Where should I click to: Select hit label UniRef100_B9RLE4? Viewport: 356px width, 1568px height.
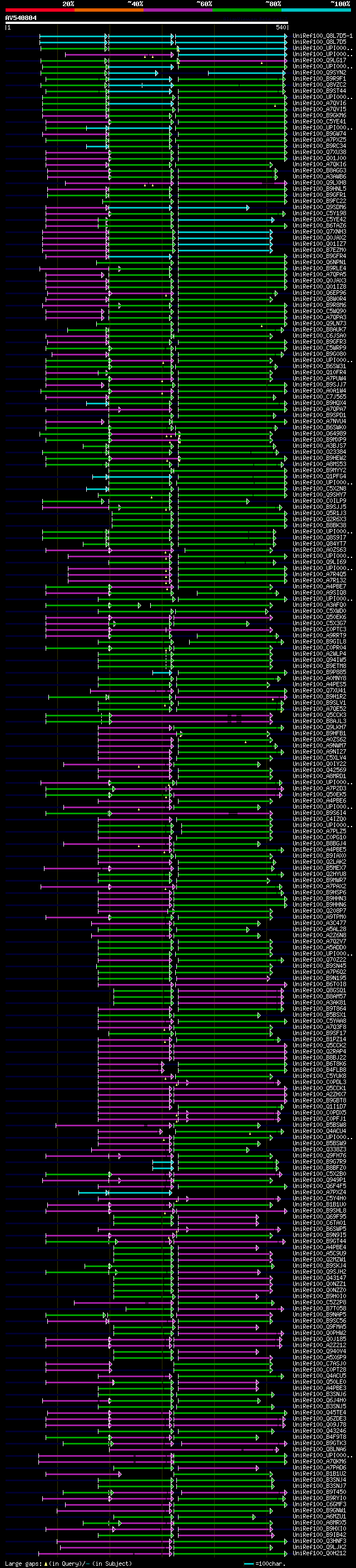(319, 269)
